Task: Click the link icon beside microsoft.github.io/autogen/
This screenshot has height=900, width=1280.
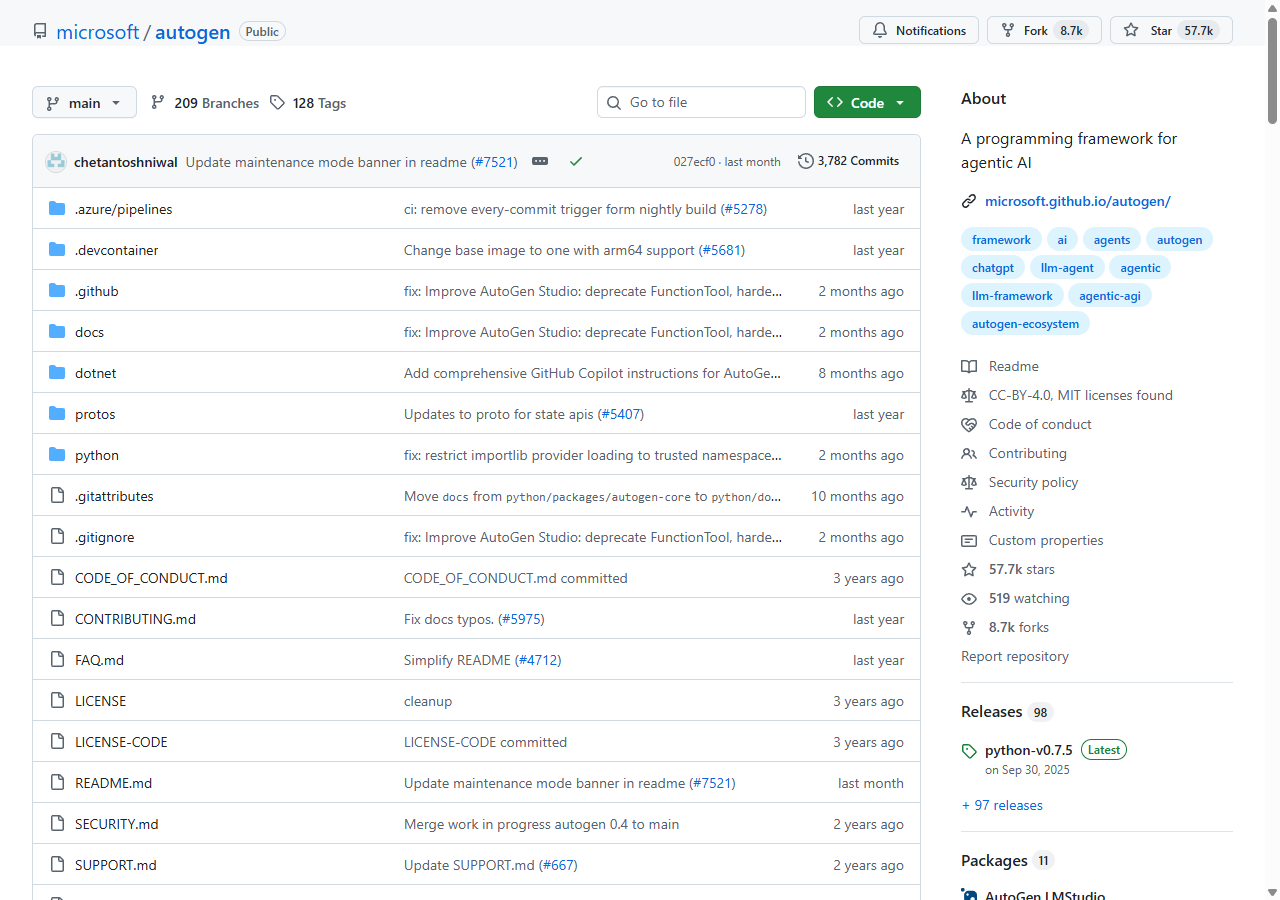Action: coord(968,201)
